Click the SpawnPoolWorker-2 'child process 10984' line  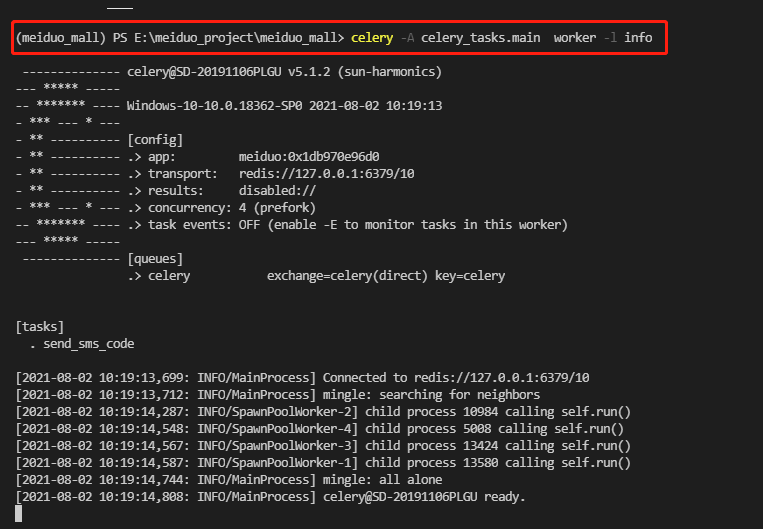click(x=323, y=412)
